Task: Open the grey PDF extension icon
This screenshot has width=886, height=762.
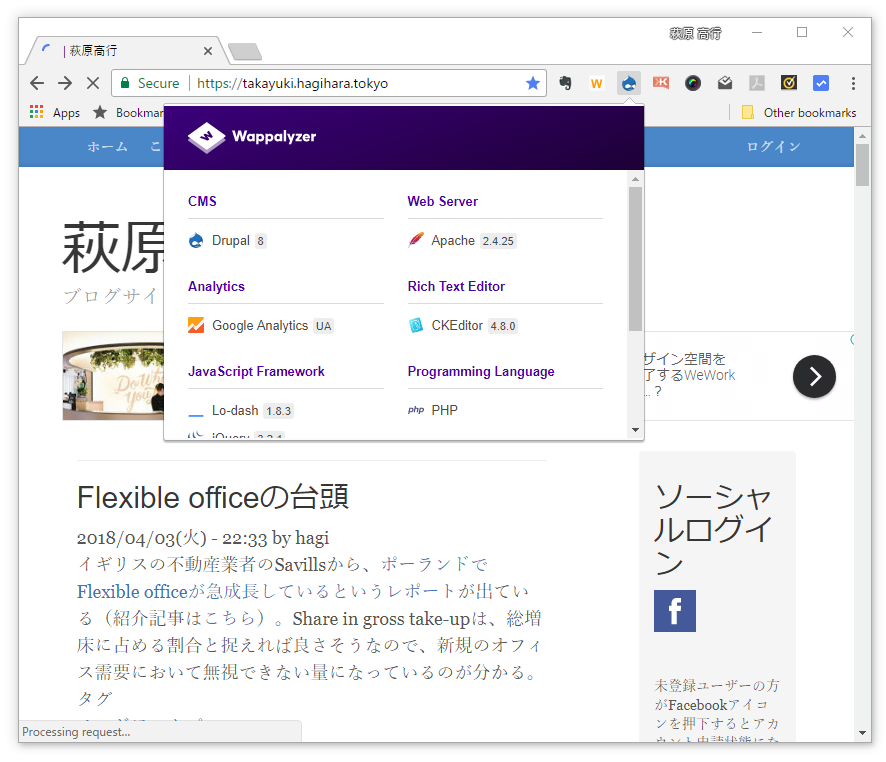Action: click(x=757, y=84)
